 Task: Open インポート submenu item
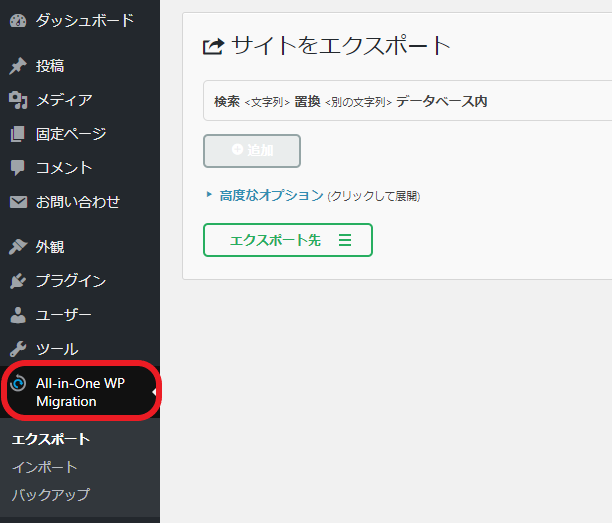44,467
